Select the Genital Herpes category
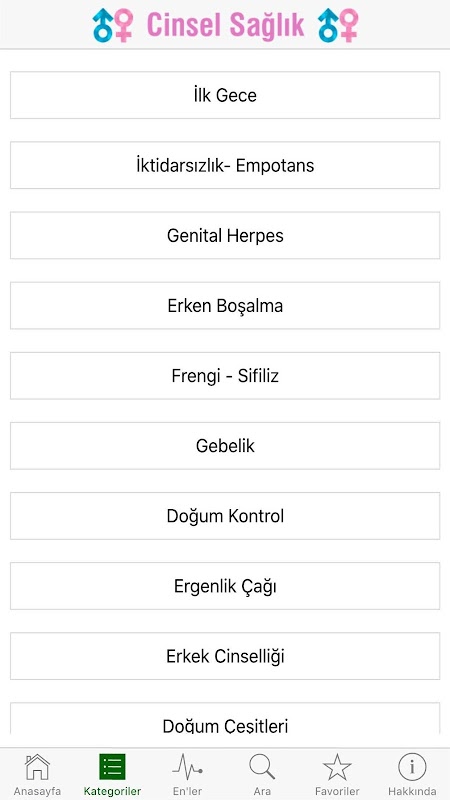 point(225,235)
